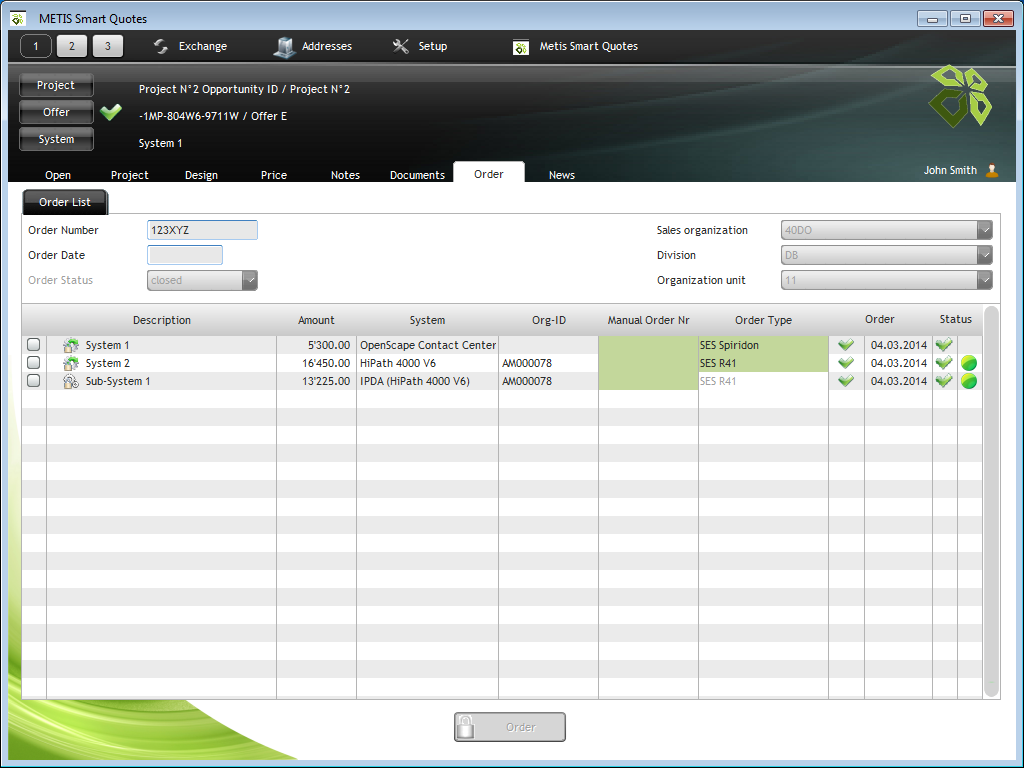
Task: Switch to the Price tab
Action: click(274, 175)
